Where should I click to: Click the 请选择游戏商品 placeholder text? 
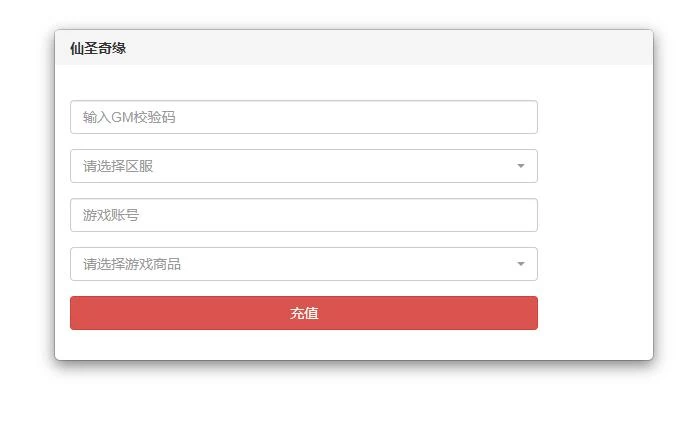click(x=132, y=264)
